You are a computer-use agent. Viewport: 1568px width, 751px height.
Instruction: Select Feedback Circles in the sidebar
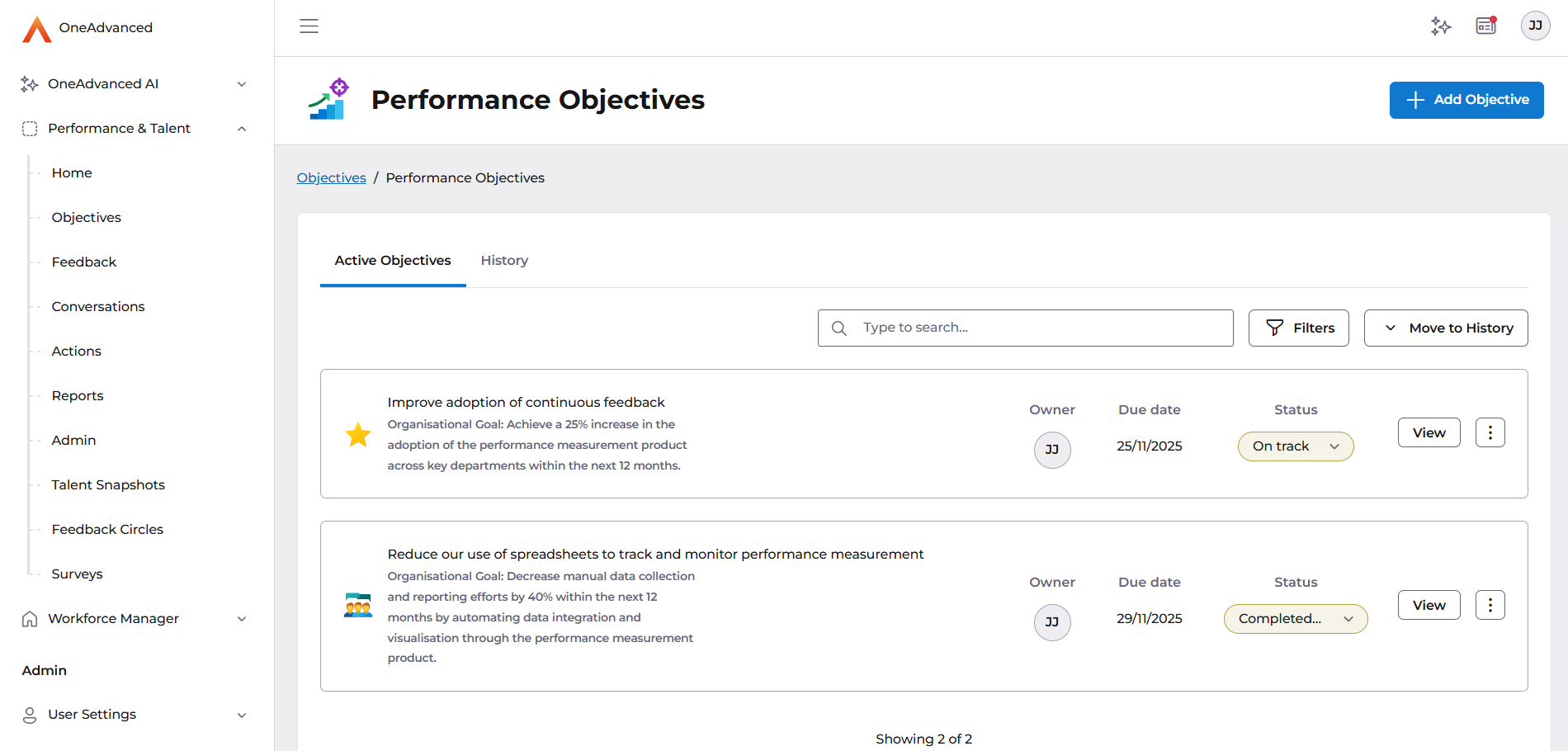[x=107, y=530]
